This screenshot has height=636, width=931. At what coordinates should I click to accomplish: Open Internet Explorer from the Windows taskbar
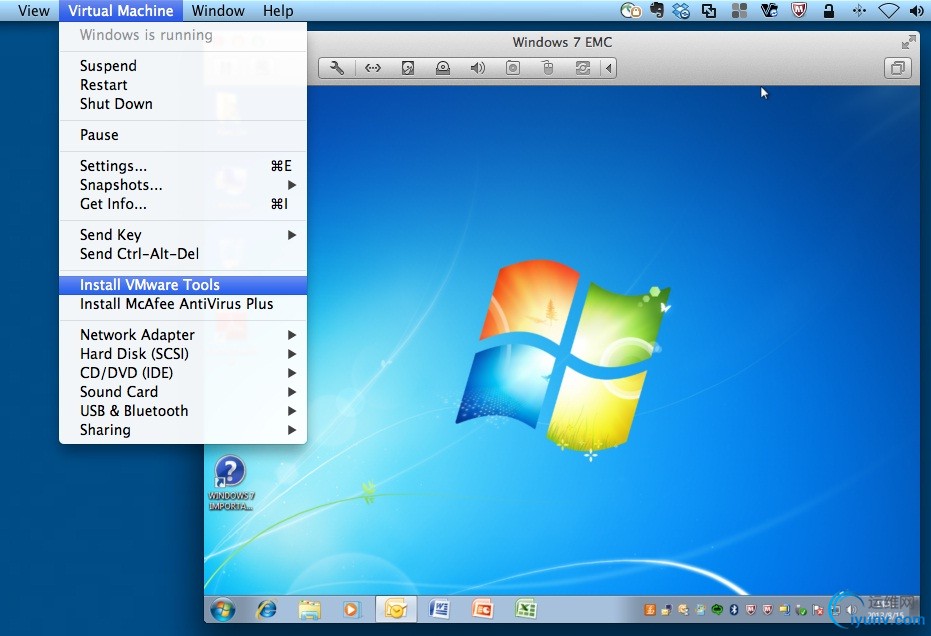click(x=266, y=609)
